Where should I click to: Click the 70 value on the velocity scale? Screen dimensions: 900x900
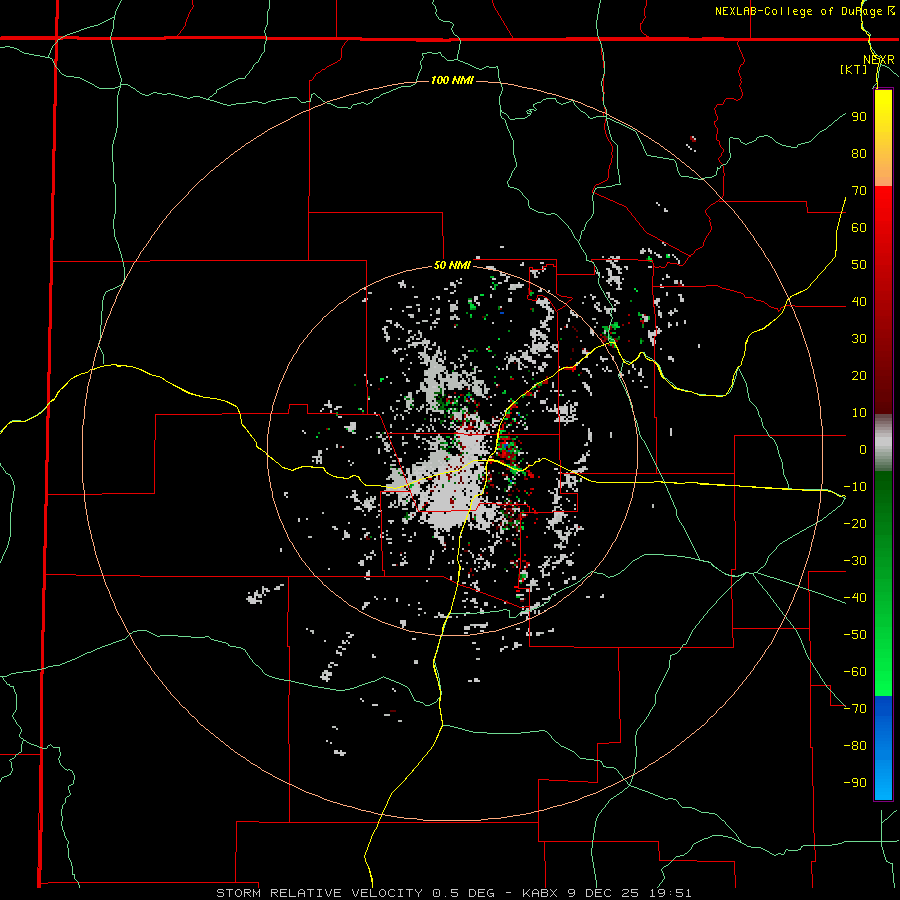(x=859, y=191)
